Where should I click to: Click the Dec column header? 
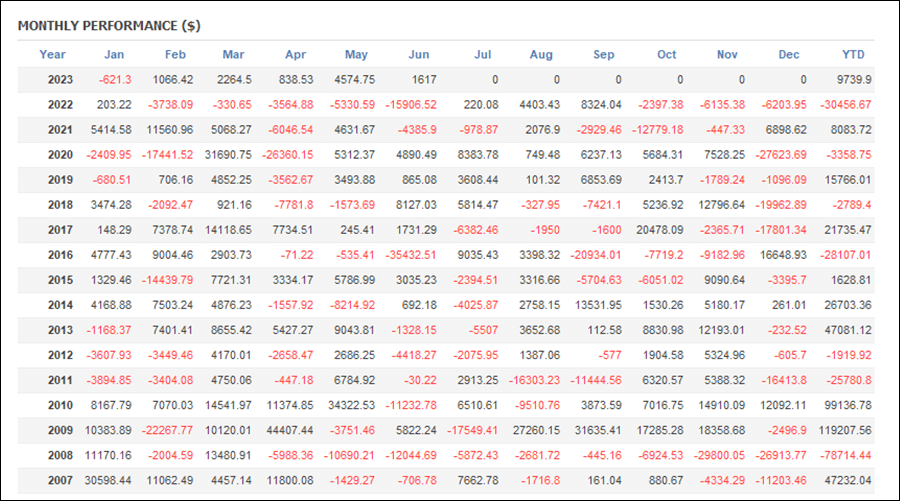tap(789, 54)
